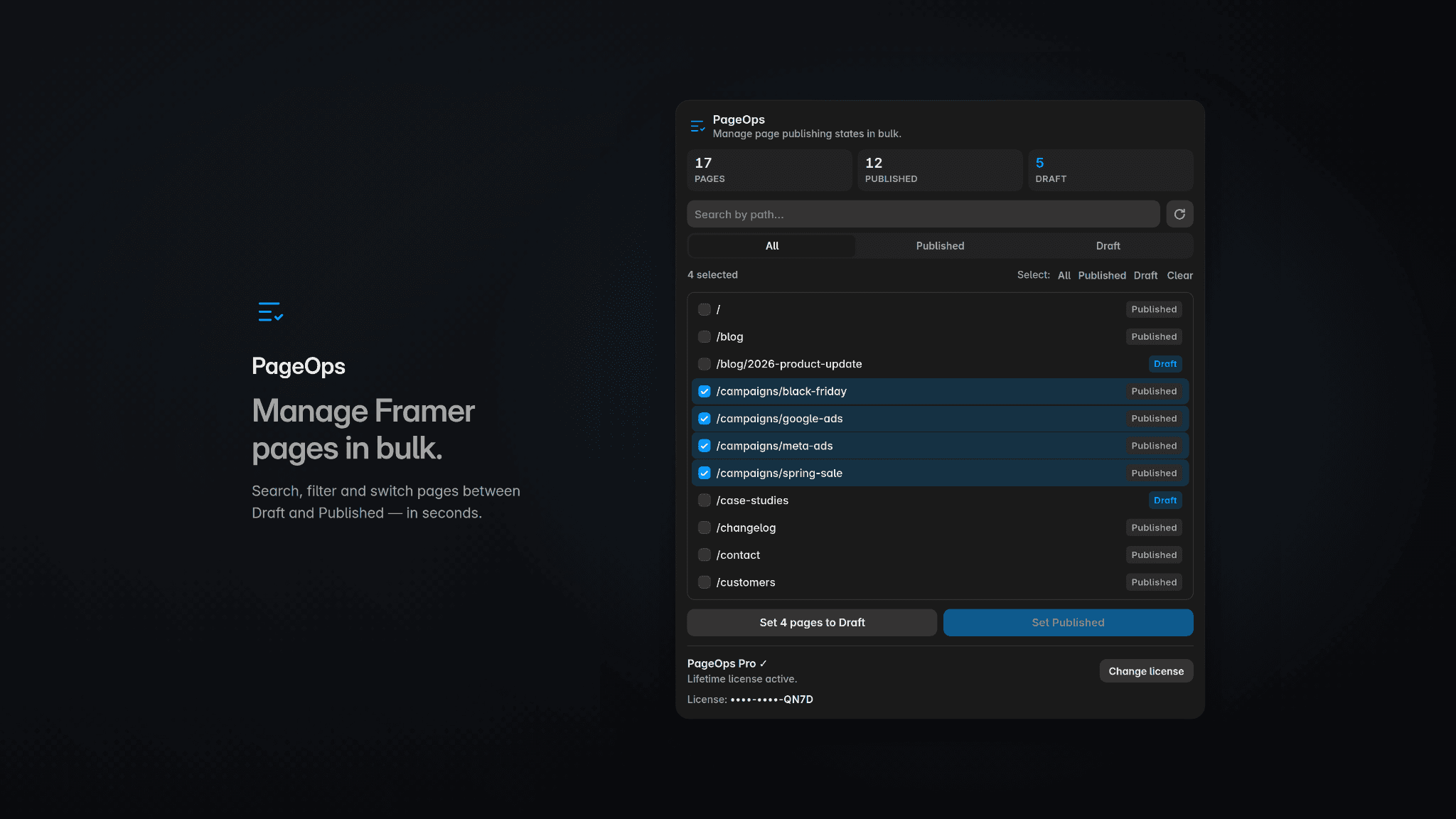Image resolution: width=1456 pixels, height=819 pixels.
Task: Click the PageOps logo icon in panel header
Action: pyautogui.click(x=697, y=127)
